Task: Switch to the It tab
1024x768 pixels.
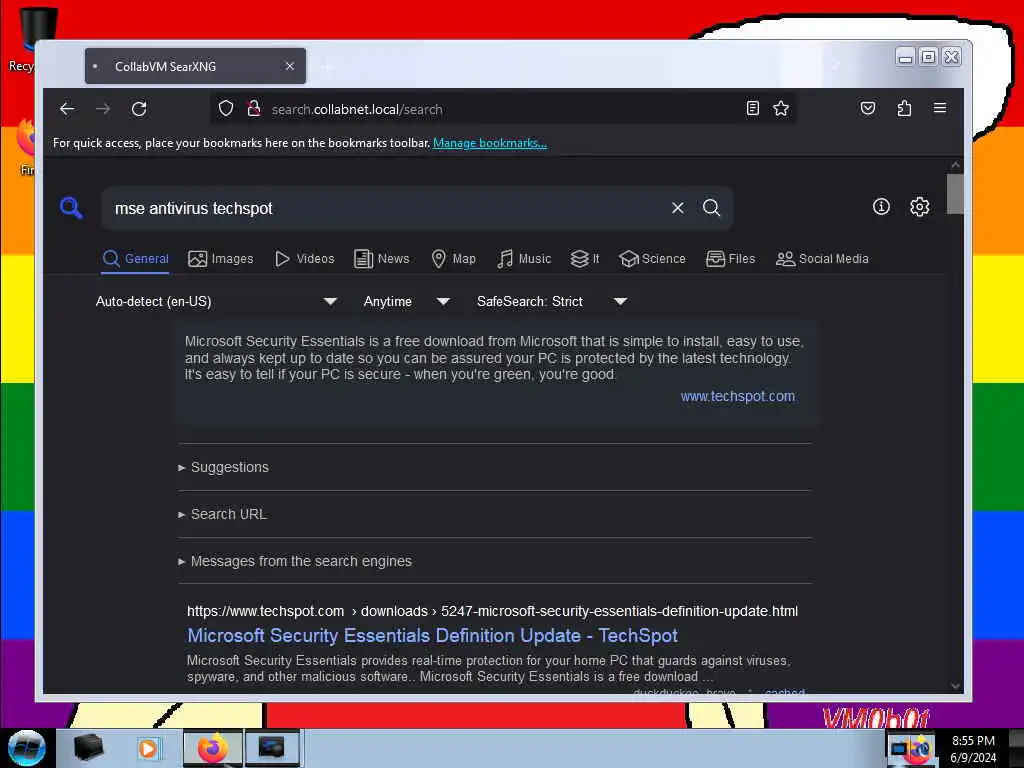Action: [584, 259]
